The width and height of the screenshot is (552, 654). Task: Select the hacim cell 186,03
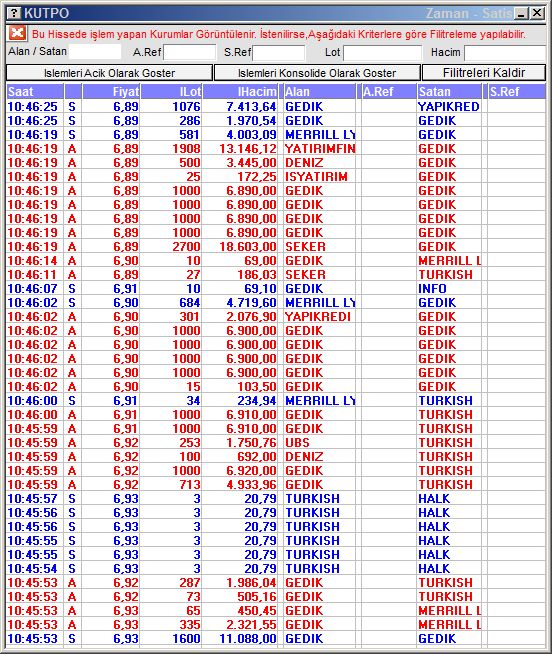coord(240,274)
